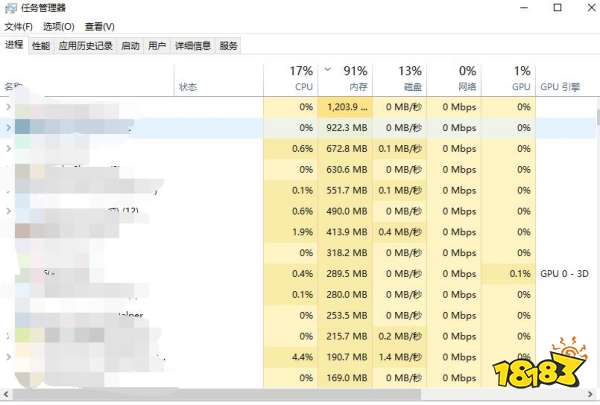Click the 280.0 MB memory value

coord(347,295)
